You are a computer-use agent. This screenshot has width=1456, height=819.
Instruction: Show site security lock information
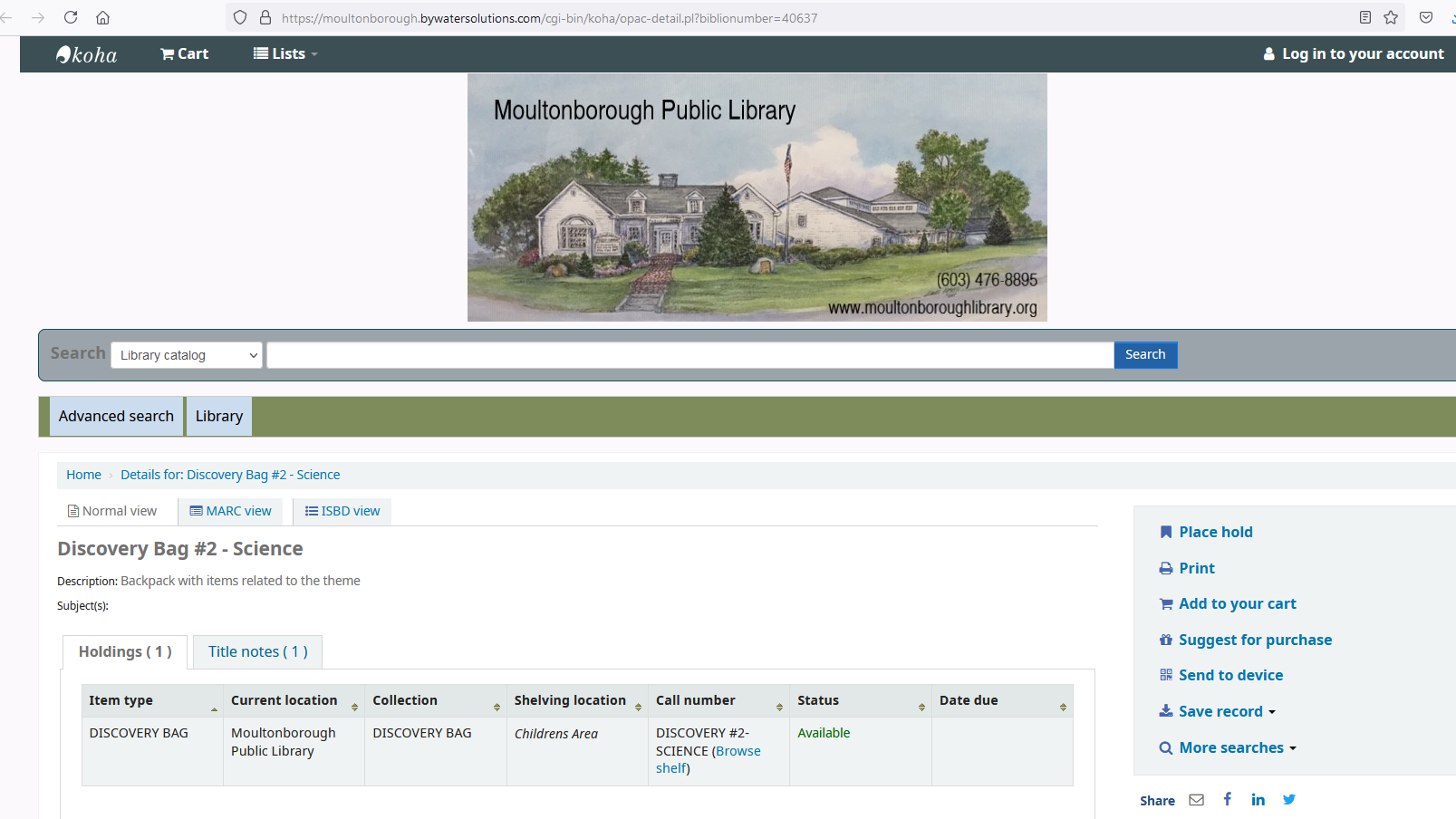coord(265,17)
